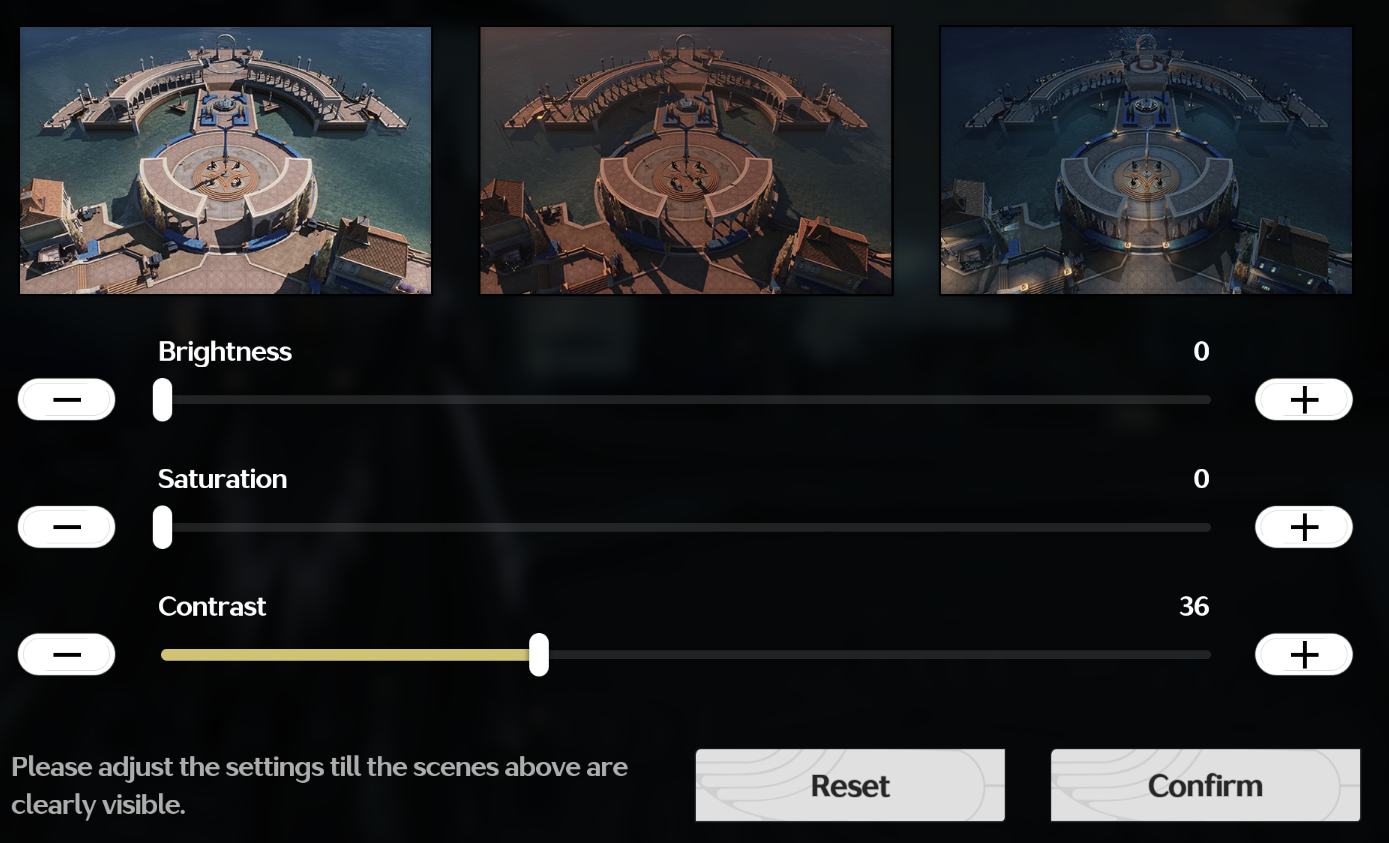Image resolution: width=1389 pixels, height=843 pixels.
Task: Click the Reset button
Action: point(850,785)
